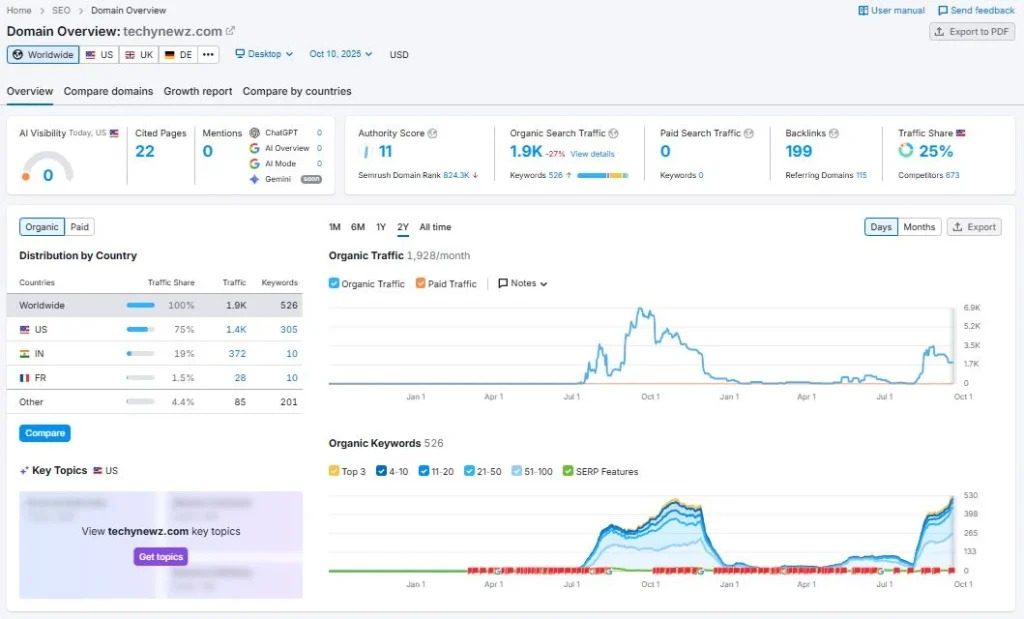
Task: Switch distribution view to Paid
Action: pos(80,227)
